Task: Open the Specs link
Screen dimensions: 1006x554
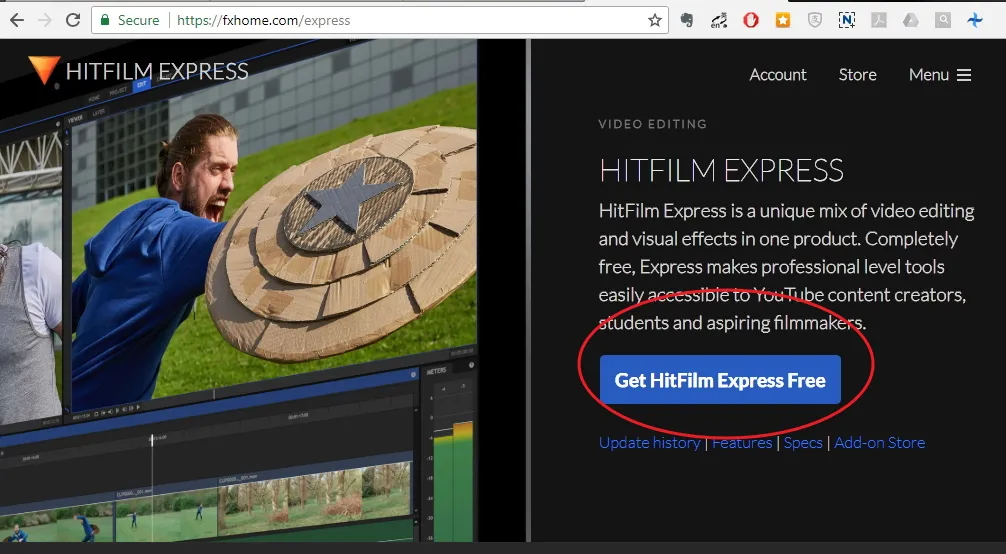Action: pos(803,442)
